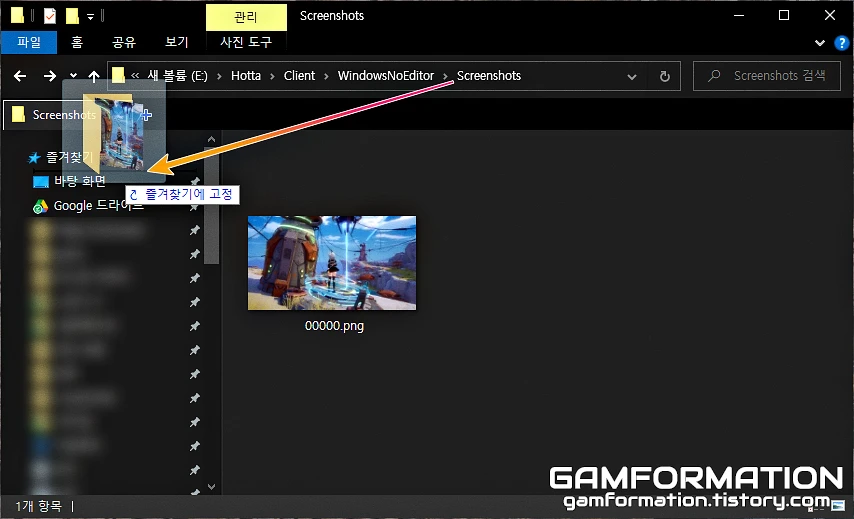Select the 사진 도구 ribbon tab
854x519 pixels.
click(x=246, y=42)
